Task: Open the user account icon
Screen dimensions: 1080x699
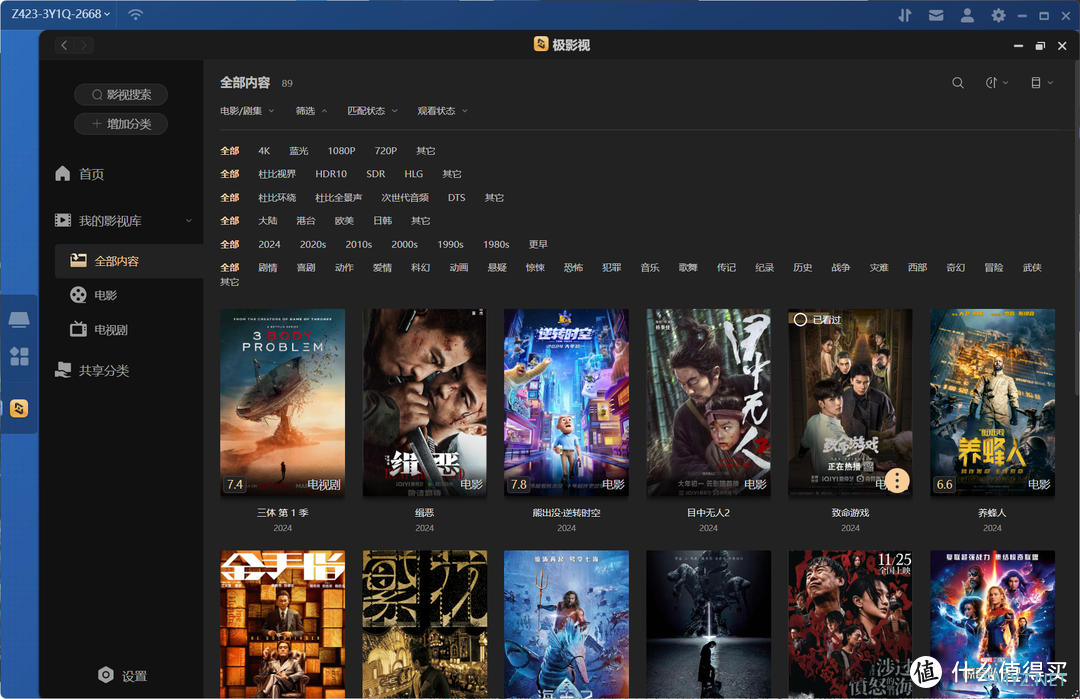Action: coord(967,15)
